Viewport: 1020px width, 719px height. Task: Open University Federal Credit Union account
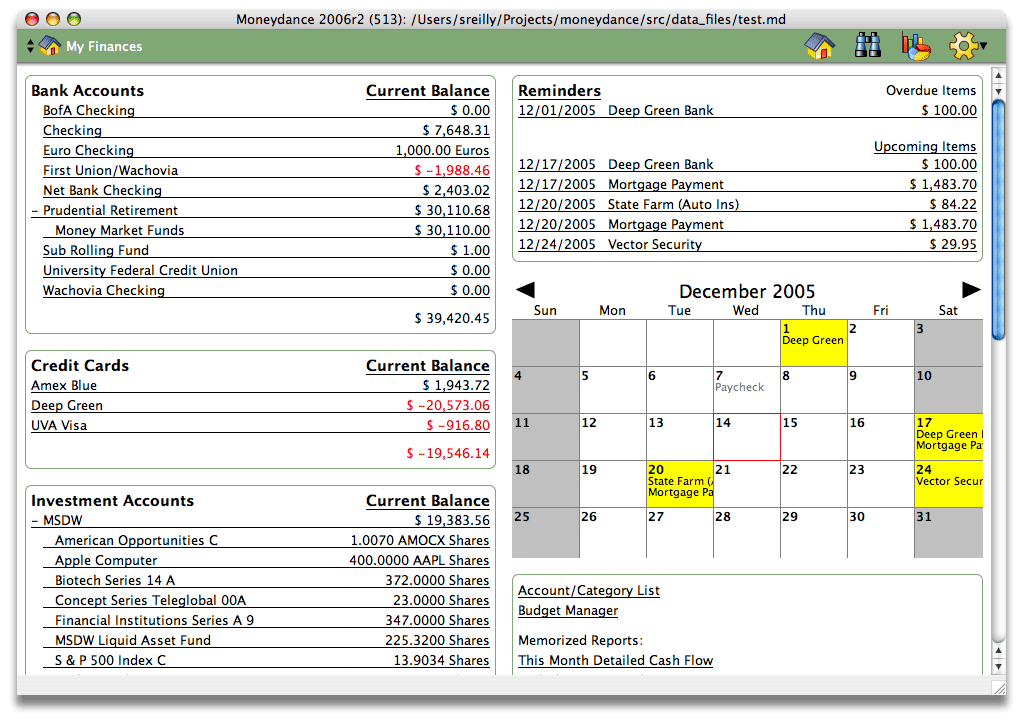141,271
